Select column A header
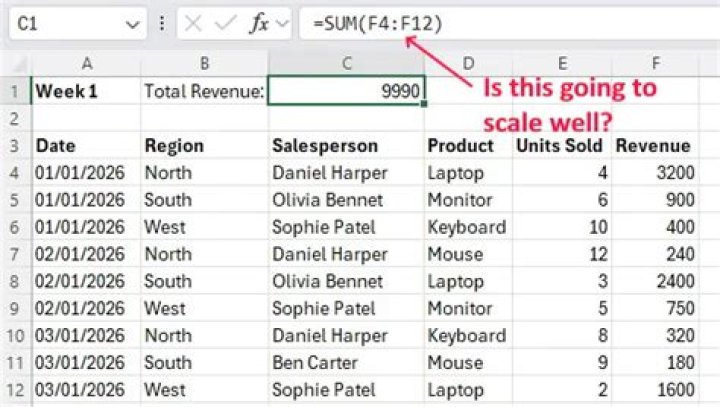Screen dimensions: 720x407 [x=86, y=63]
